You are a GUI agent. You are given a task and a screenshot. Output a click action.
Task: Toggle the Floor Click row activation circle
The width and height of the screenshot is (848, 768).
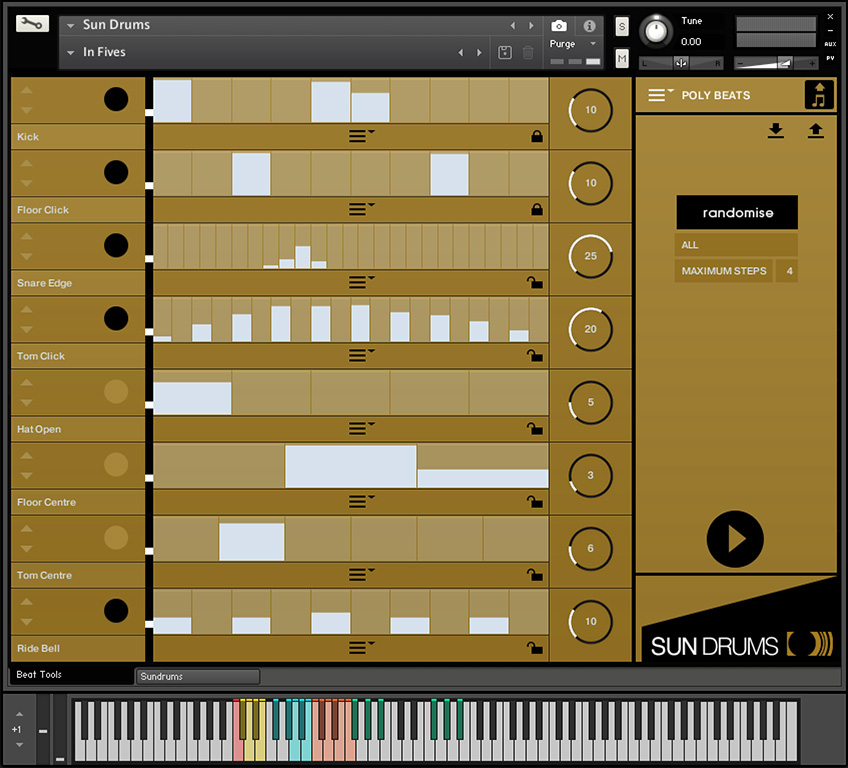coord(116,172)
